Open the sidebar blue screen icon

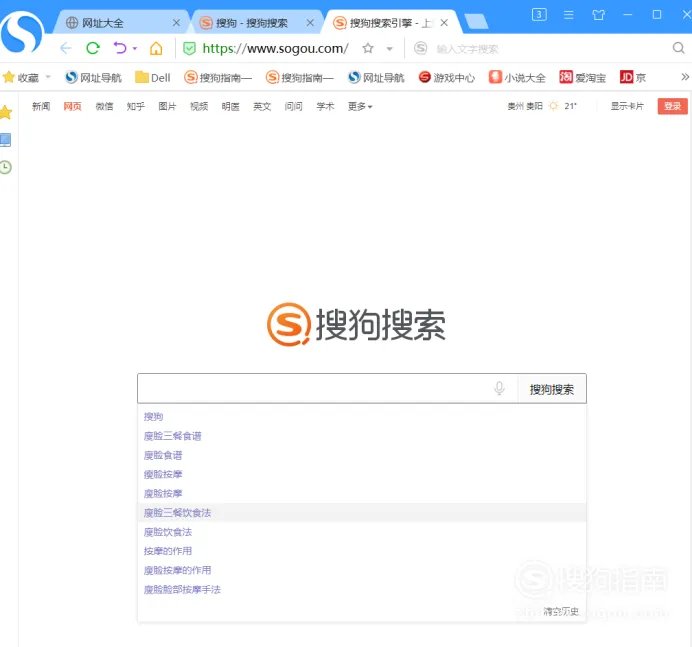pyautogui.click(x=5, y=140)
